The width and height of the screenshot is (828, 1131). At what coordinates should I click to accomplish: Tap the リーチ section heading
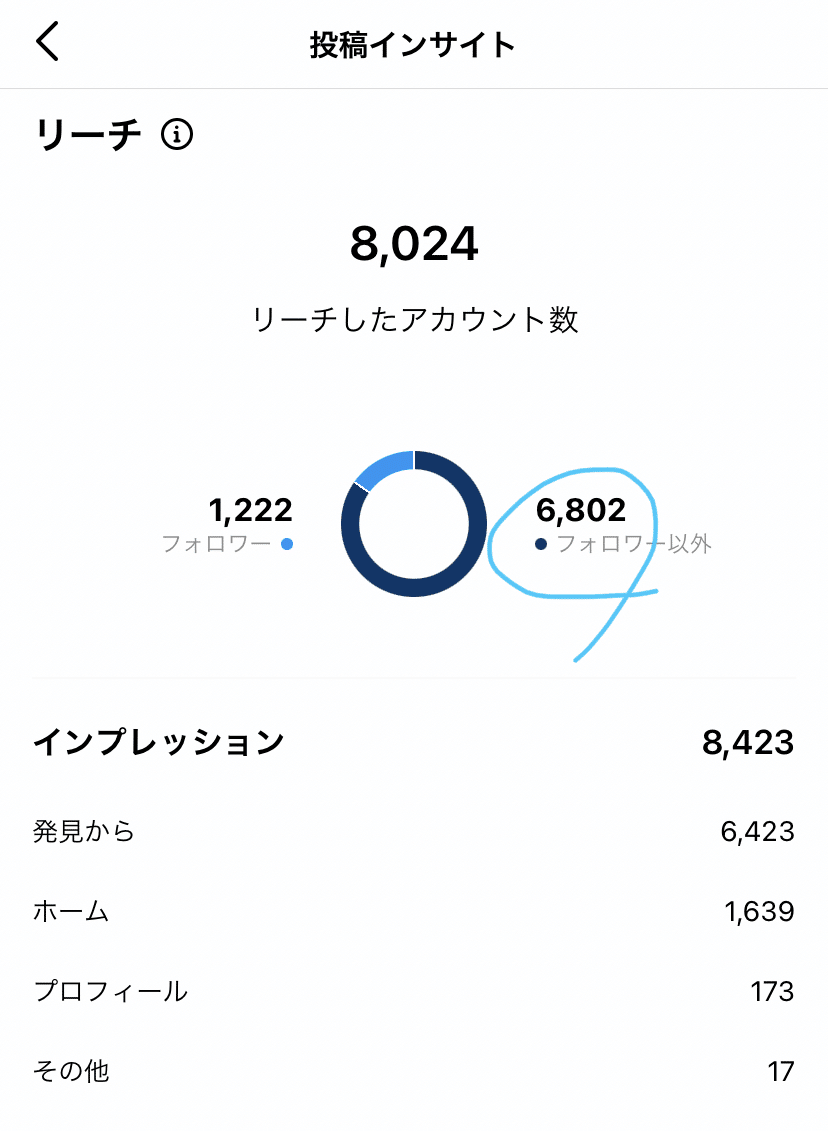[89, 134]
